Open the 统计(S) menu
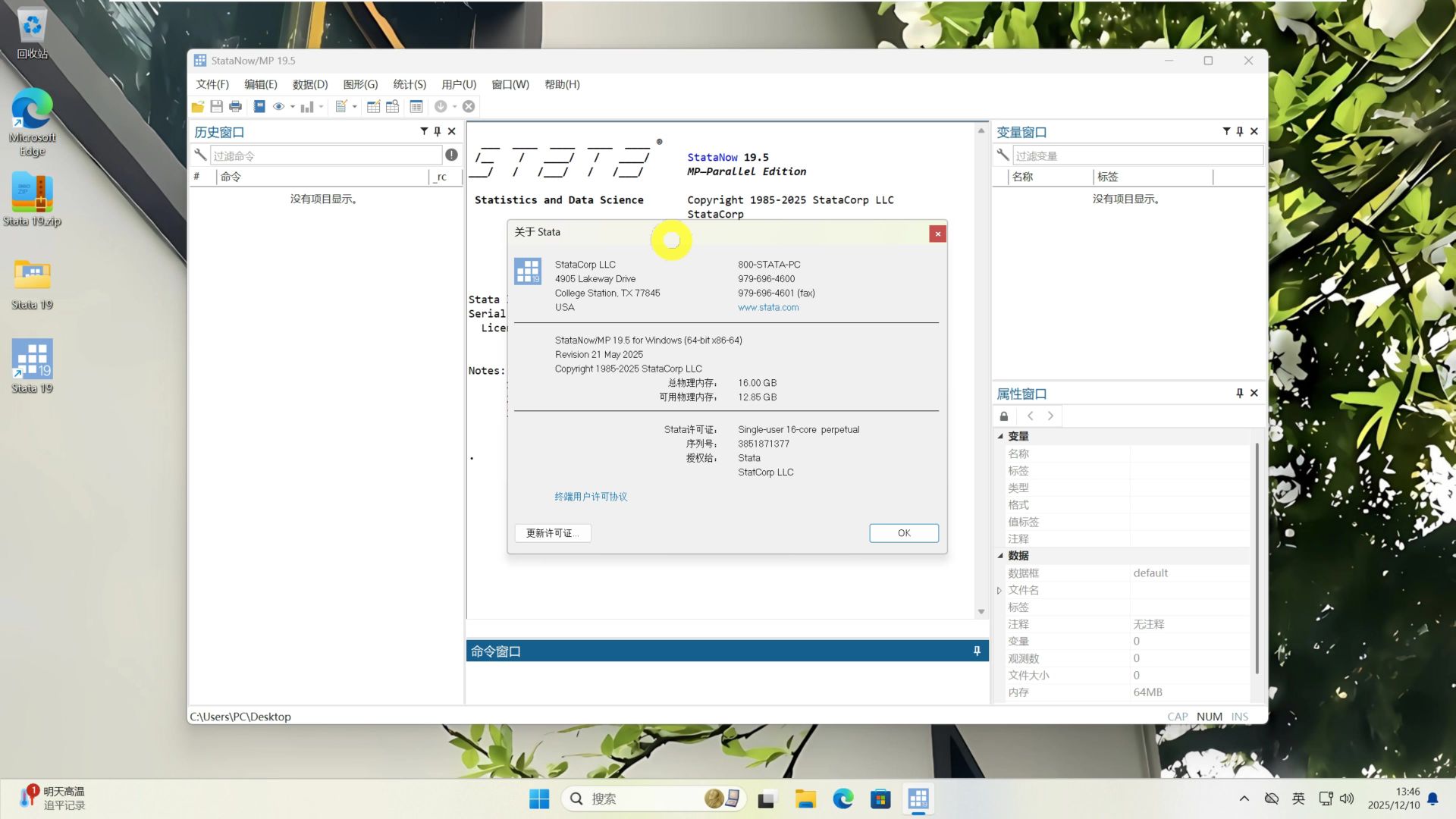This screenshot has width=1456, height=819. 409,84
